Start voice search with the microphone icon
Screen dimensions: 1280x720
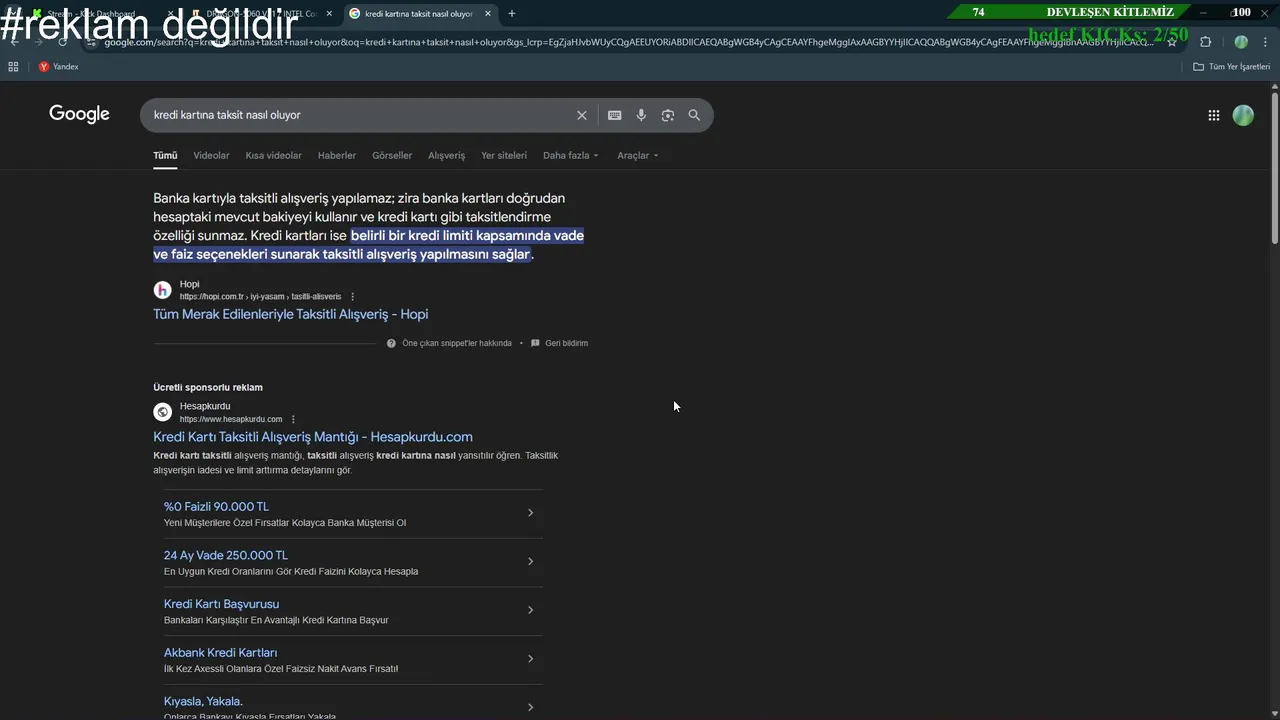click(641, 115)
